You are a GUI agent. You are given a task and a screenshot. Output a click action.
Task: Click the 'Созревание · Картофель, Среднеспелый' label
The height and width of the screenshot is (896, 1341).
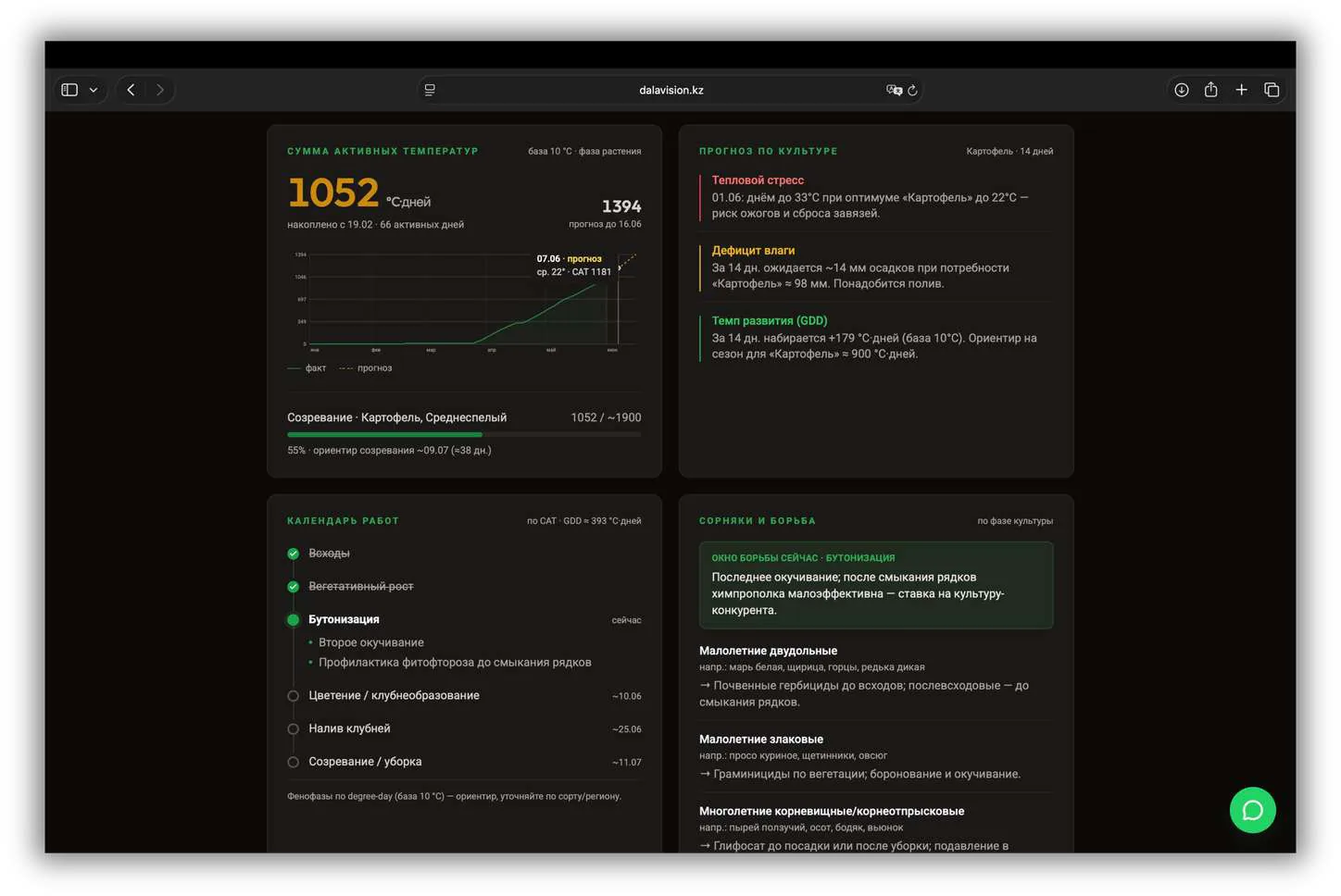pos(396,418)
